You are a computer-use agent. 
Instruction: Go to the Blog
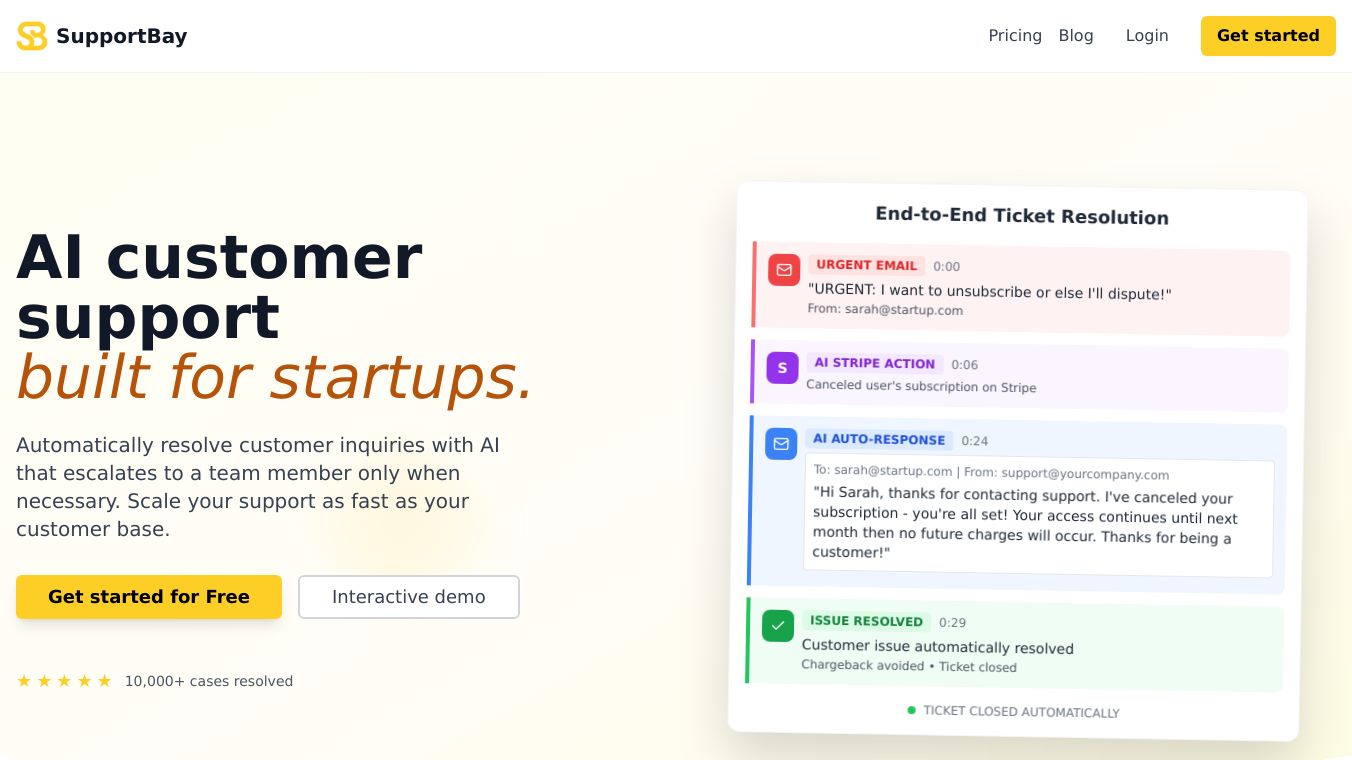(x=1076, y=36)
